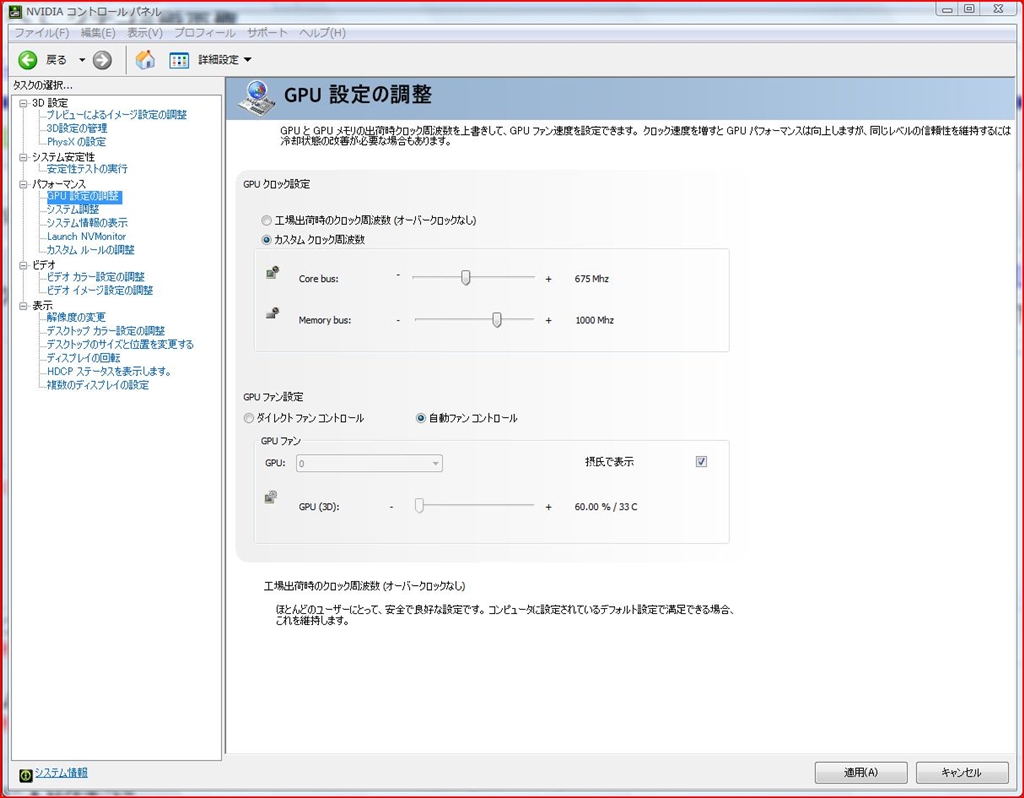Open デスクトップのサイズと位置を変更する tree item

click(120, 345)
